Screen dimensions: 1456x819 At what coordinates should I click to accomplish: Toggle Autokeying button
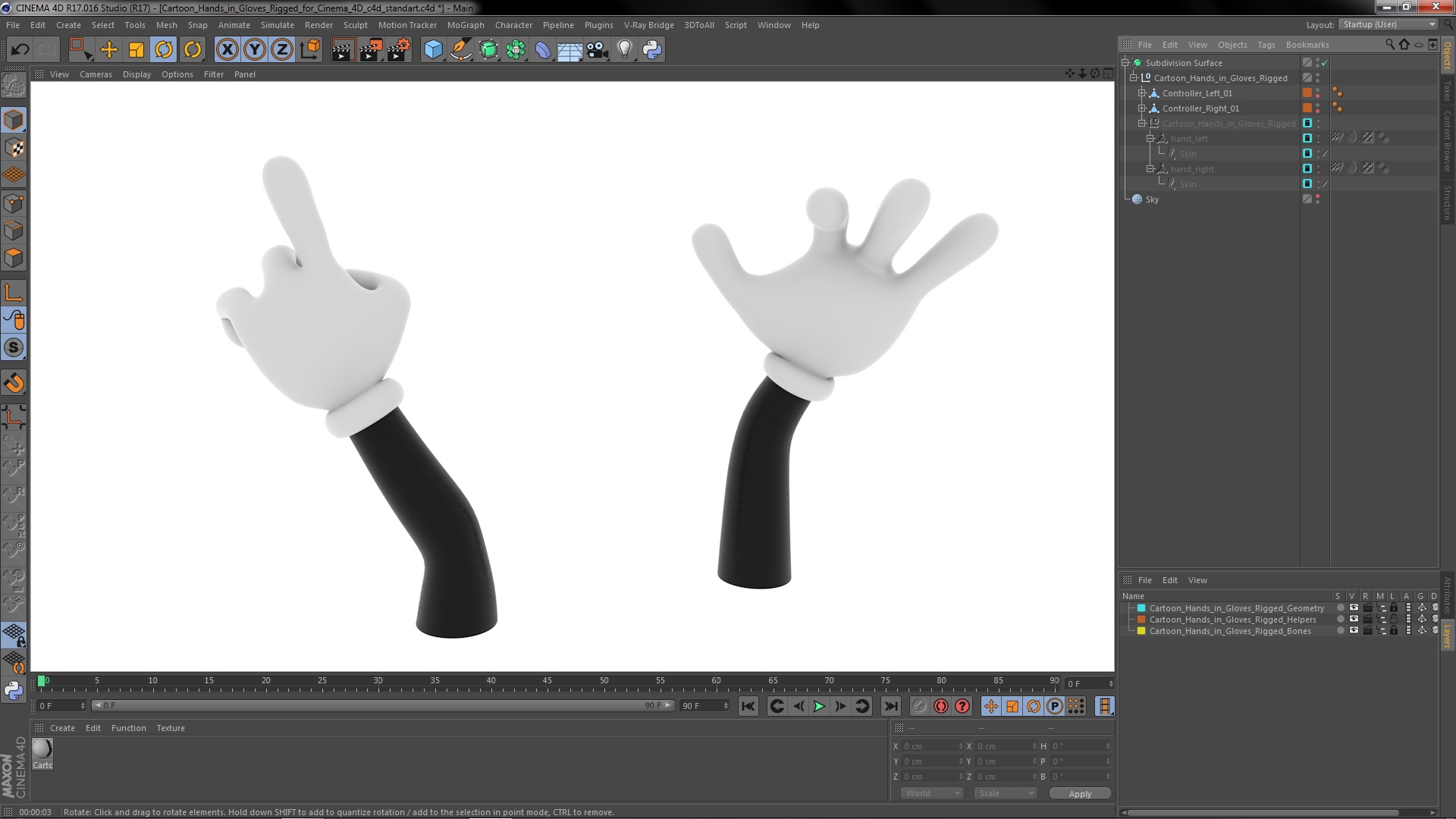(941, 706)
